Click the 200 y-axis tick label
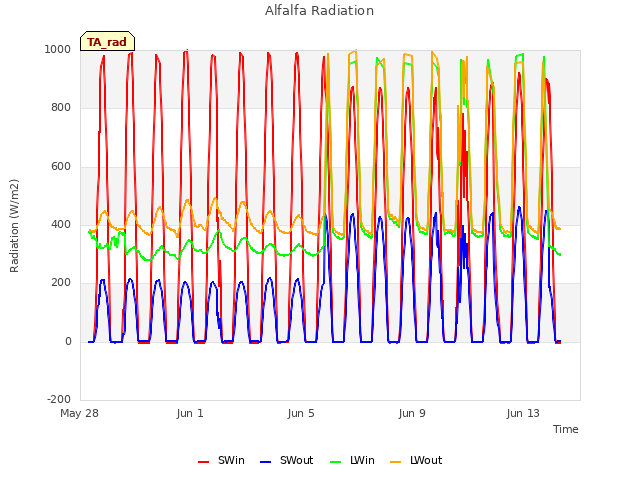640x480 pixels. (61, 282)
